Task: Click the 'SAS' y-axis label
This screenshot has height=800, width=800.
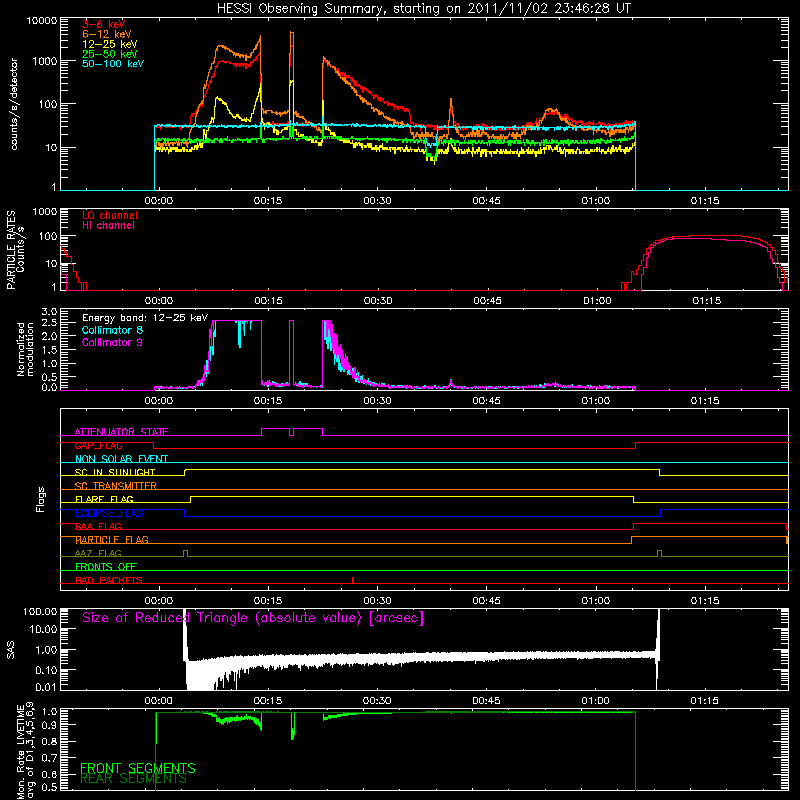Action: pyautogui.click(x=11, y=650)
